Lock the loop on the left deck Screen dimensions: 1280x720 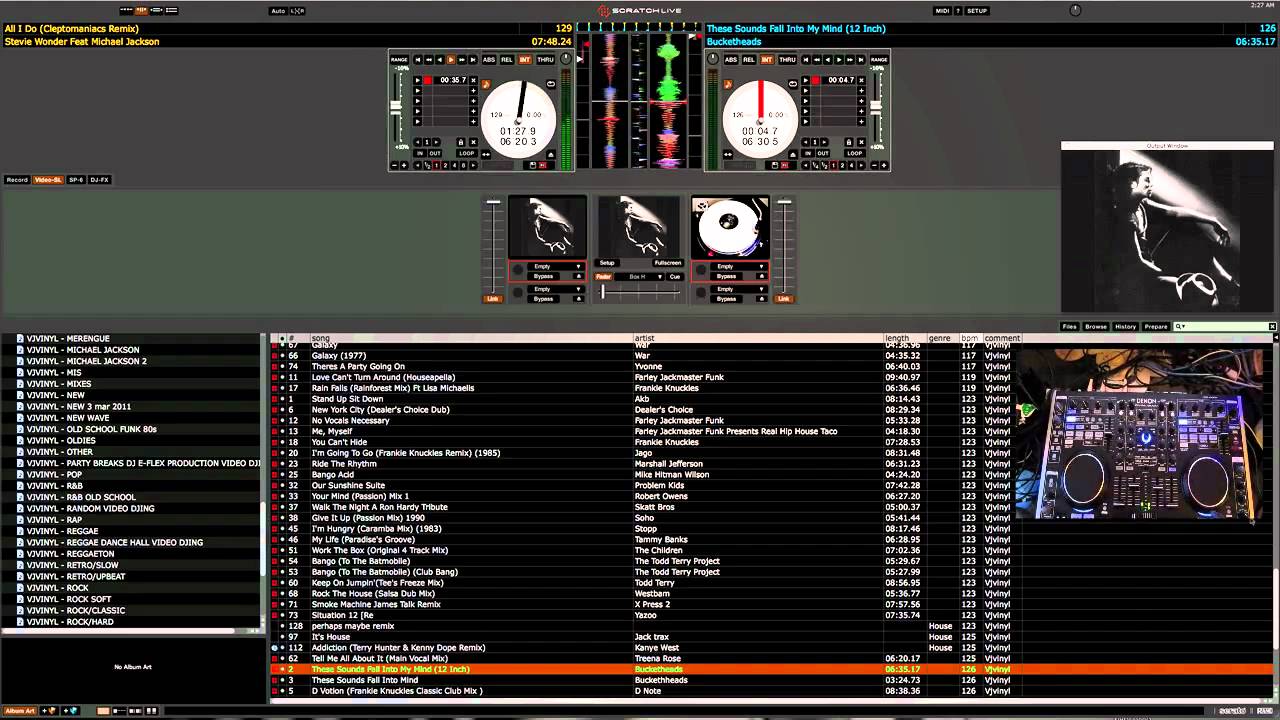461,142
